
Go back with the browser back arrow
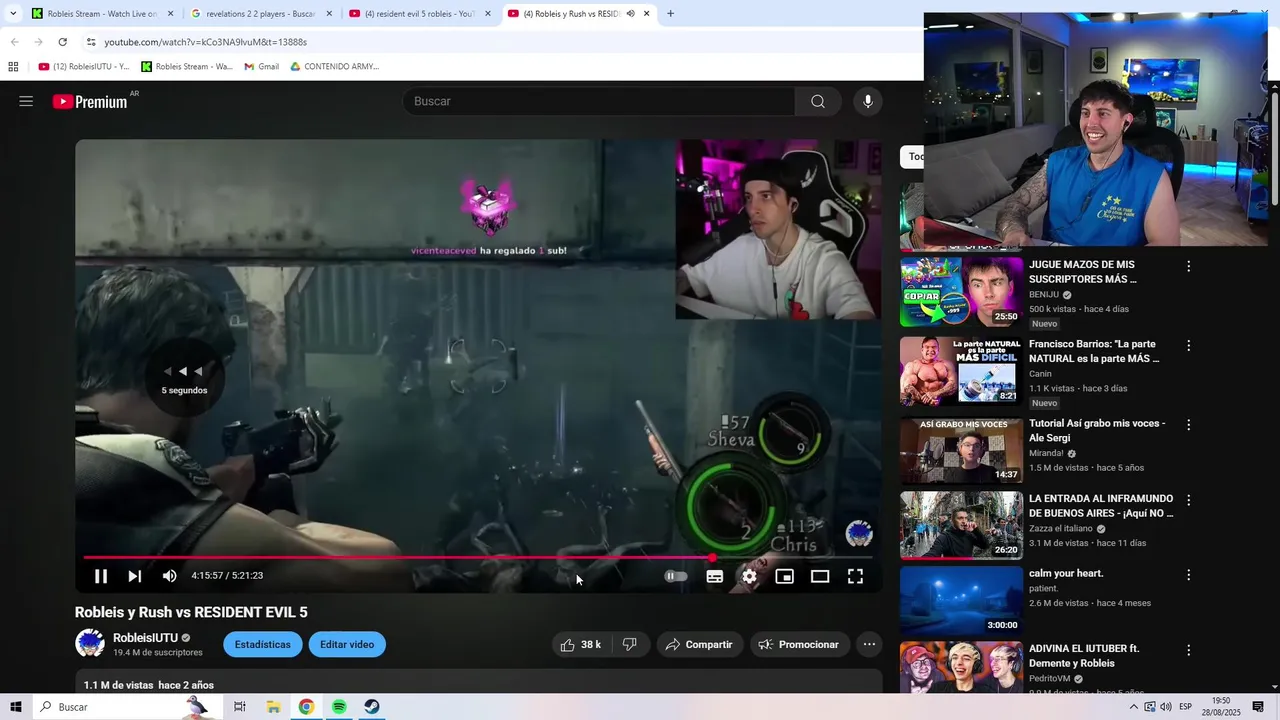click(14, 42)
